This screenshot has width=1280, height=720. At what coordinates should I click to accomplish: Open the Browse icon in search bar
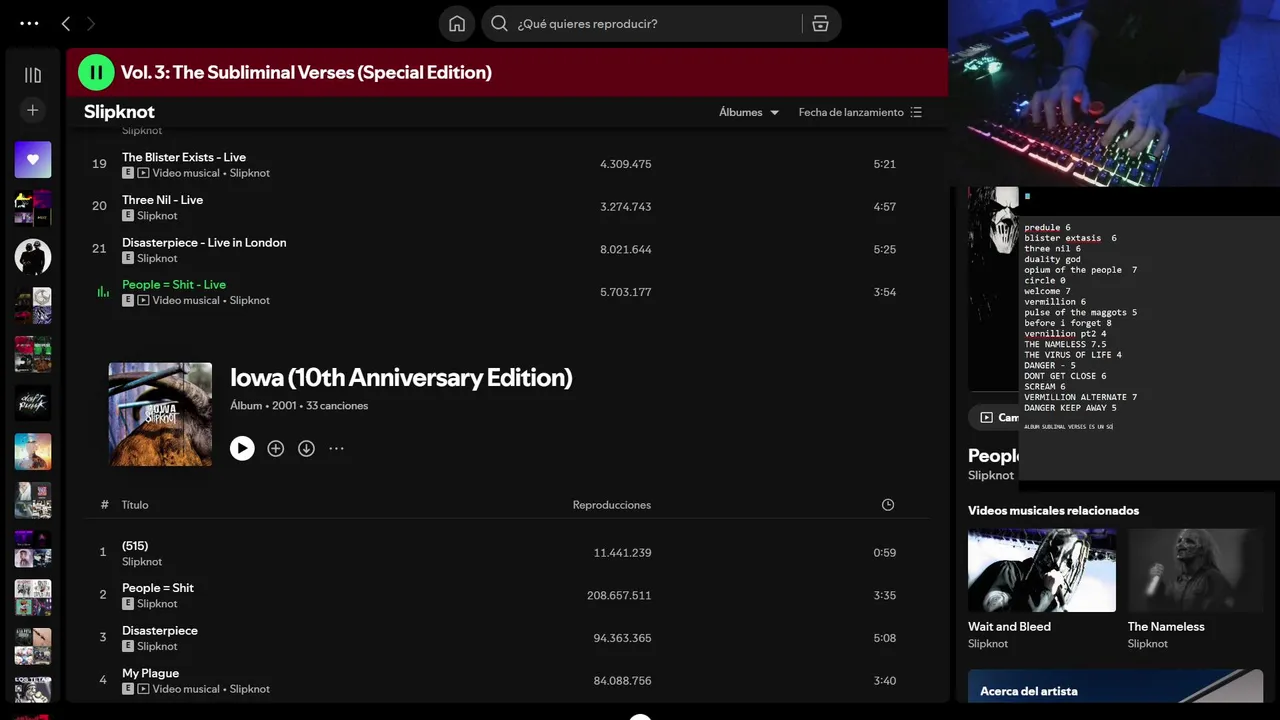[x=820, y=24]
